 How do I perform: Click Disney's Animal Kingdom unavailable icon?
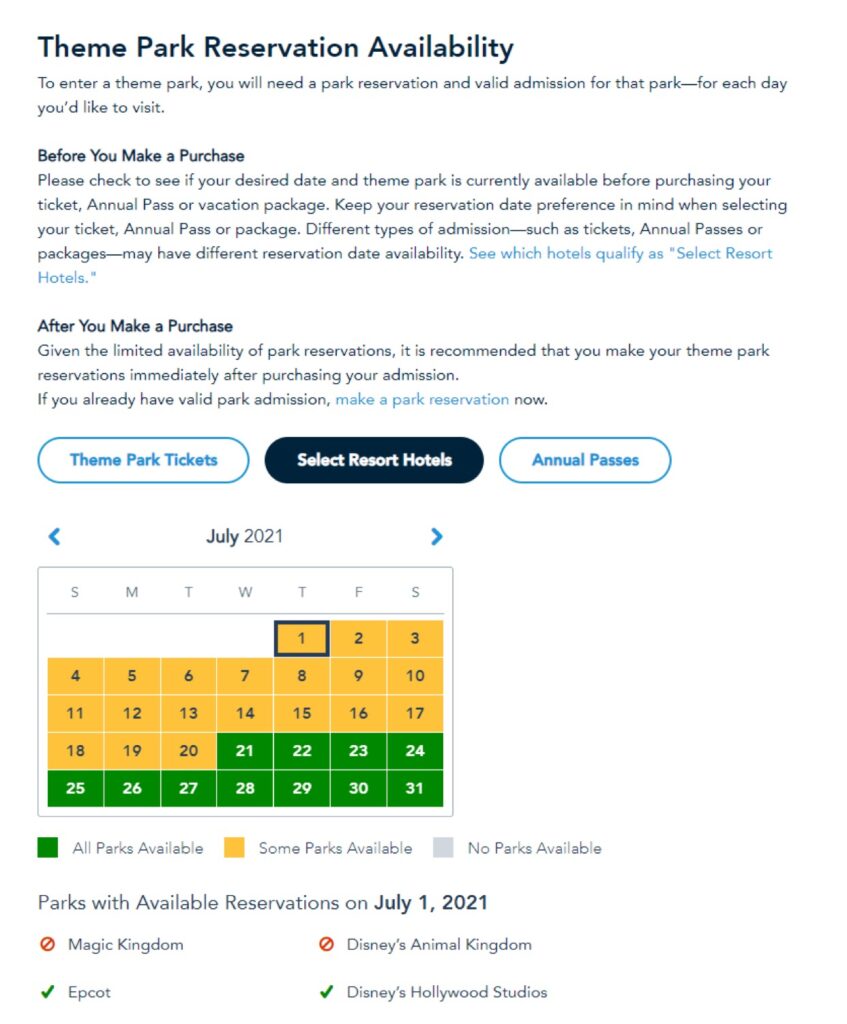click(x=326, y=944)
